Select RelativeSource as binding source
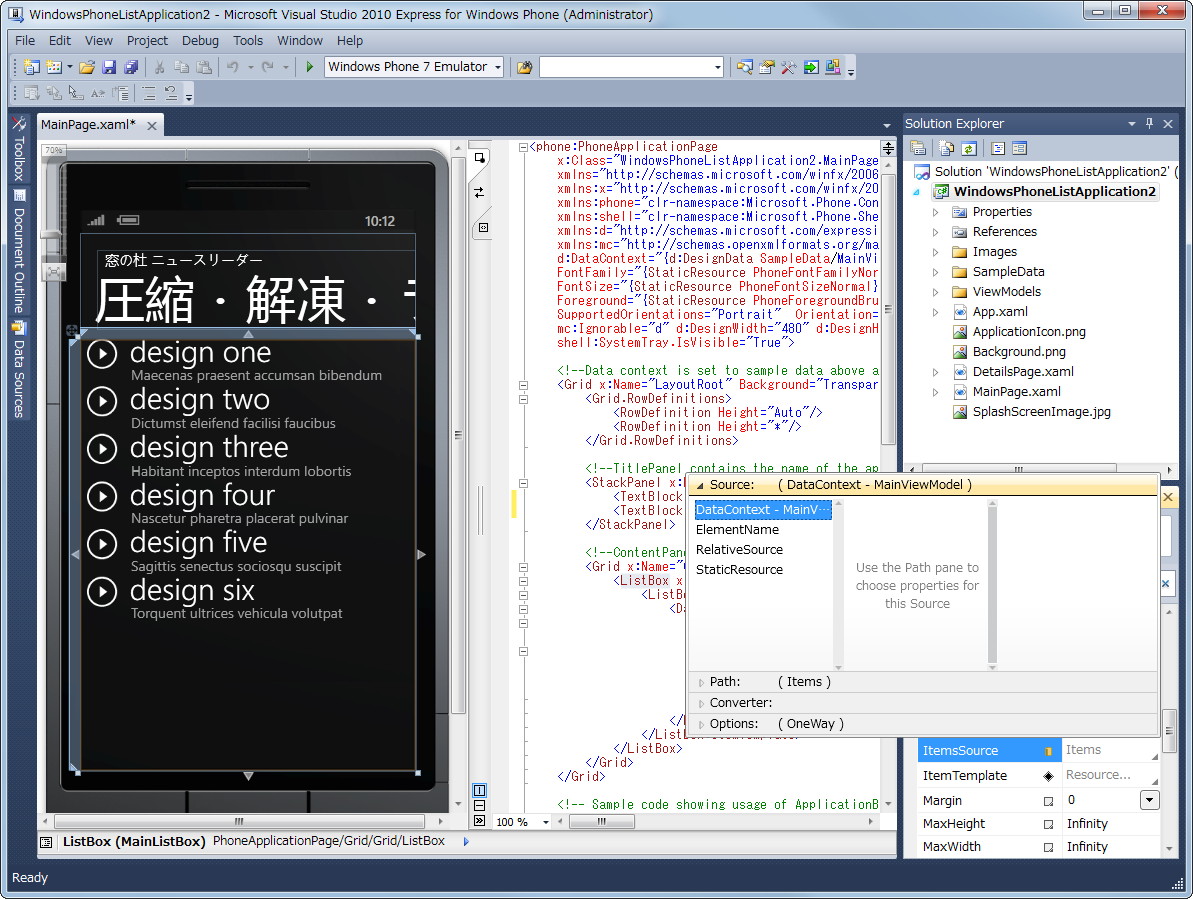The image size is (1193, 899). 739,549
